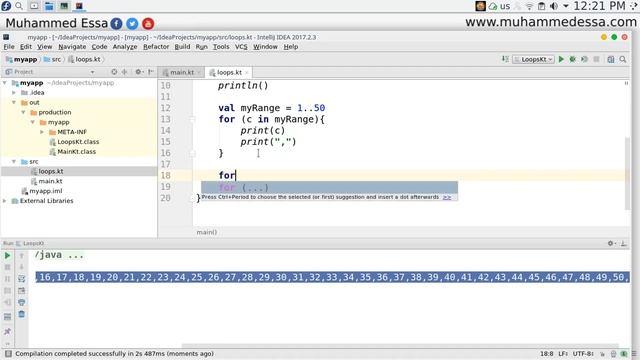This screenshot has width=640, height=360.
Task: Click the editor vertical scrollbar
Action: click(627, 173)
